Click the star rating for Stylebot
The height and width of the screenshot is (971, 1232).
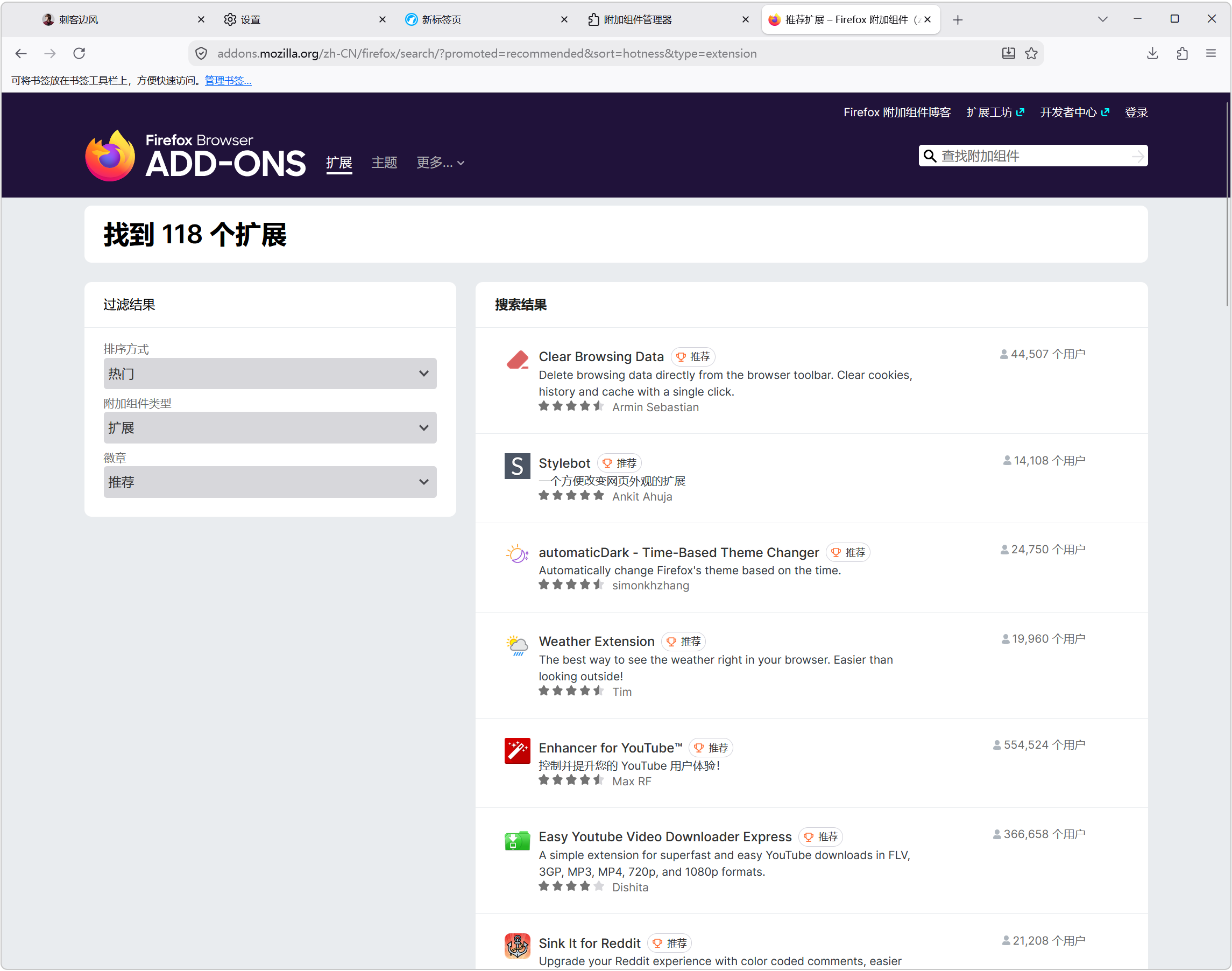(571, 496)
